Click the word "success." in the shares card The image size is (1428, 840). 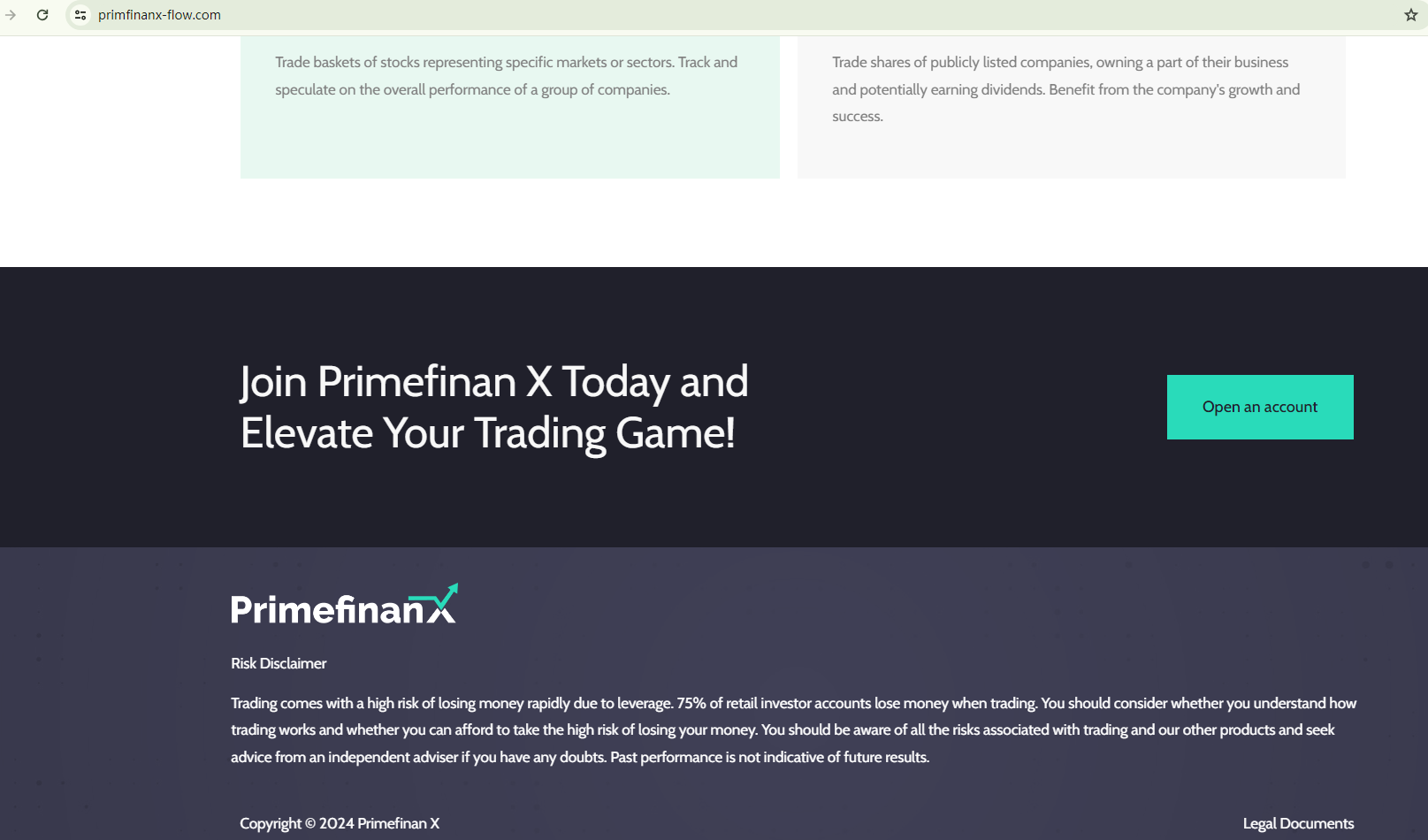pos(857,116)
